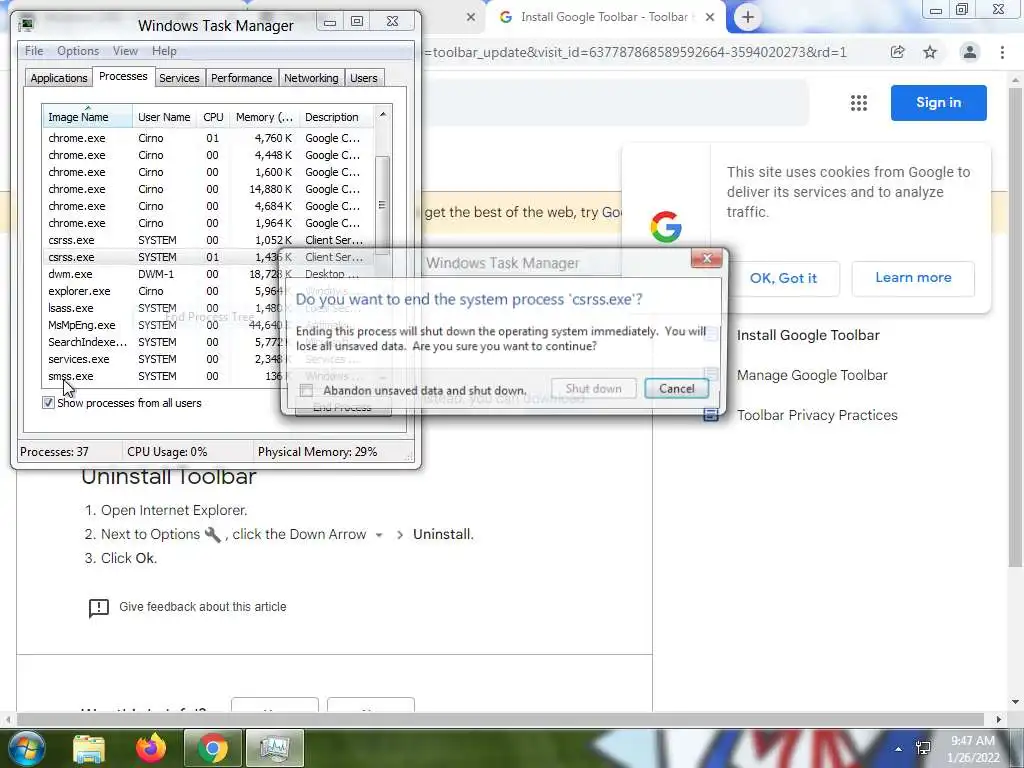
Task: Click the Google logo in cookie notice
Action: (x=665, y=227)
